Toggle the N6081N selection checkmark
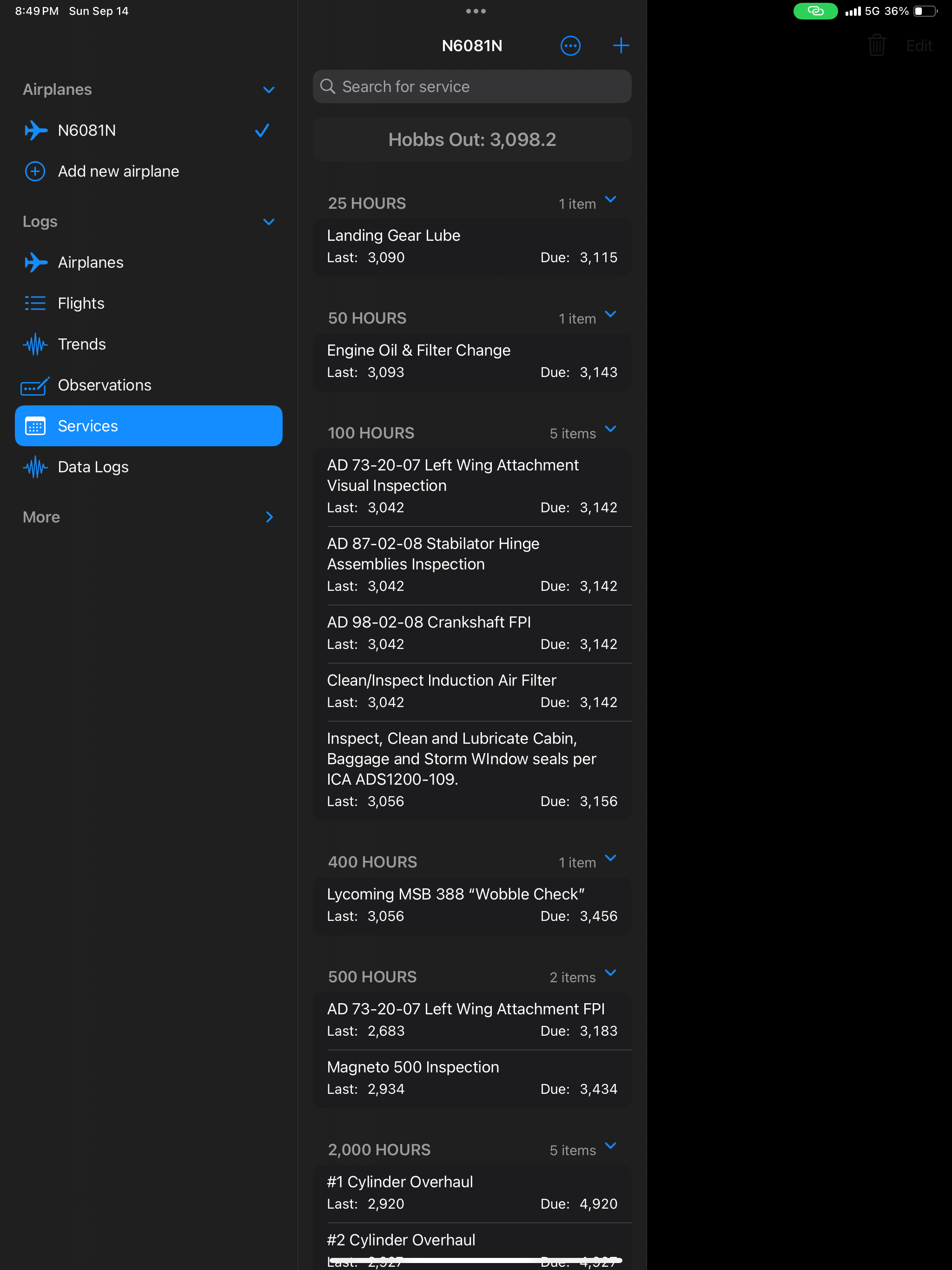The image size is (952, 1270). 262,130
